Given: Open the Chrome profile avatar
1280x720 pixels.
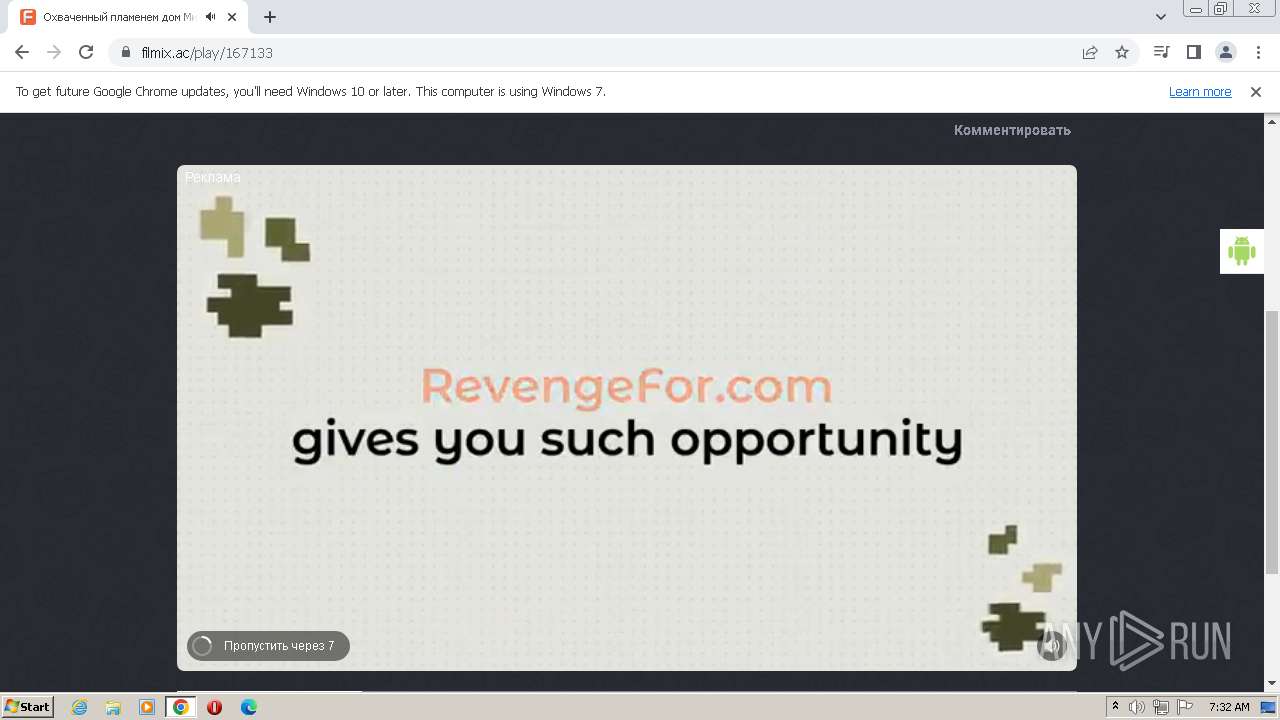Looking at the screenshot, I should click(1225, 52).
